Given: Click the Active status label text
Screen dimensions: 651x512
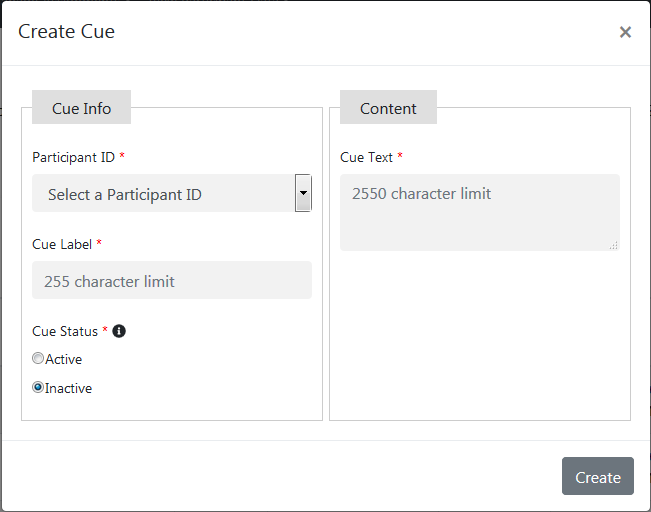Looking at the screenshot, I should 64,359.
